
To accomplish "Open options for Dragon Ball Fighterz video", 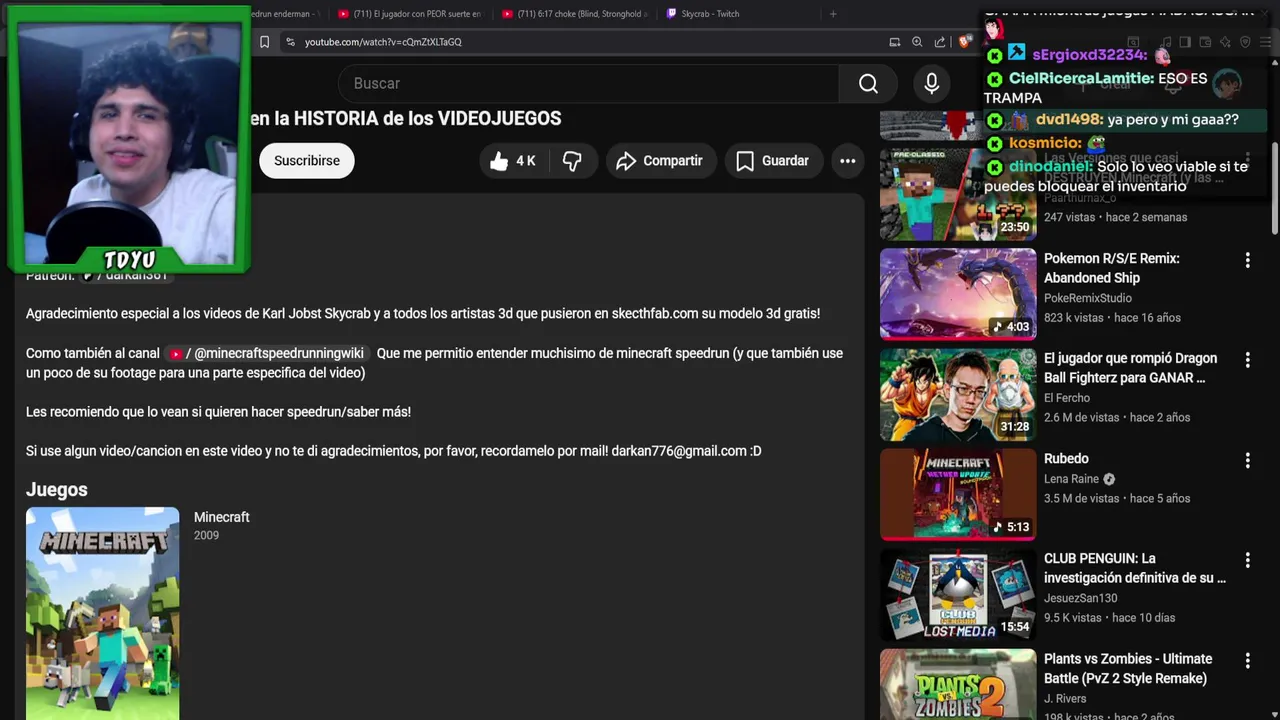I will pos(1247,360).
